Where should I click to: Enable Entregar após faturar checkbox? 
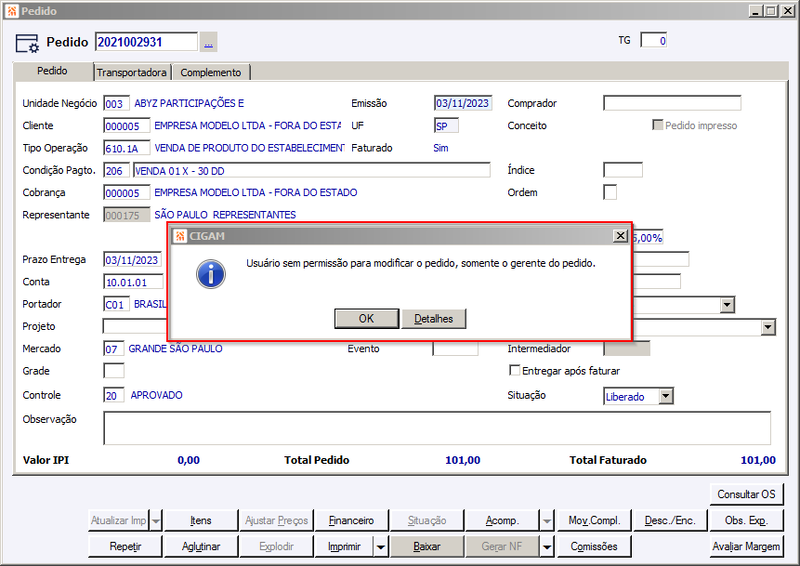[515, 370]
